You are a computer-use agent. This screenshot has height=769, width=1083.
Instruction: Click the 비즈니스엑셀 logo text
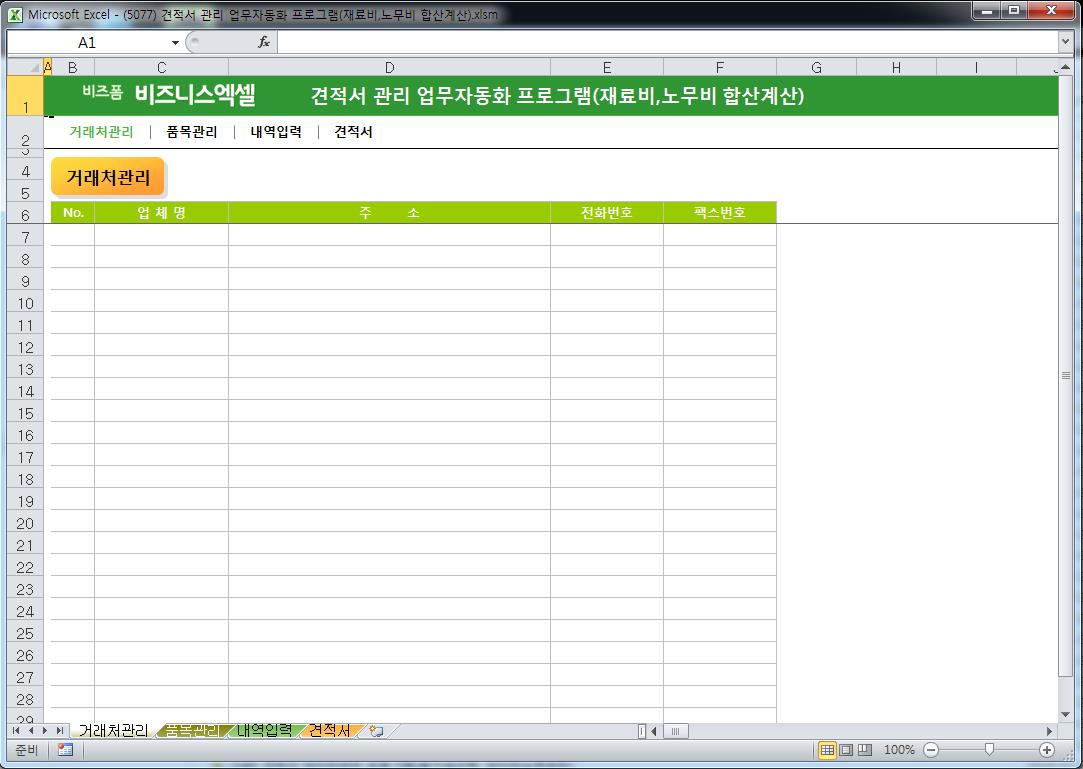click(195, 94)
